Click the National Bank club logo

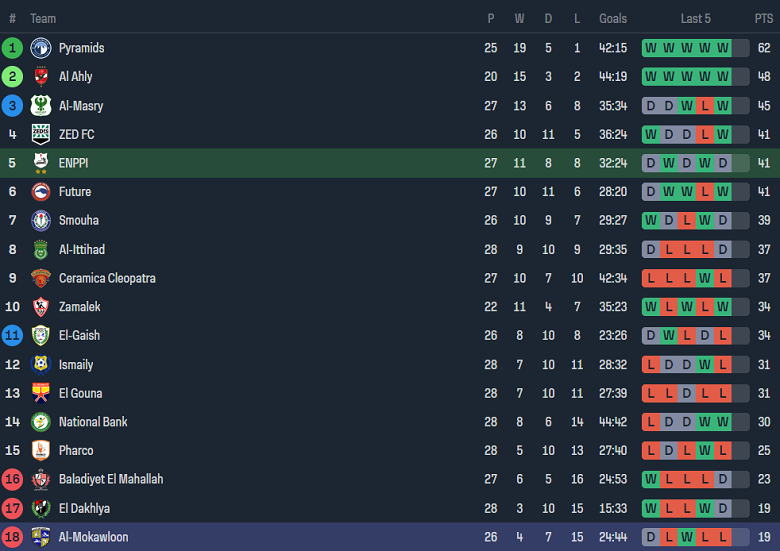coord(41,422)
